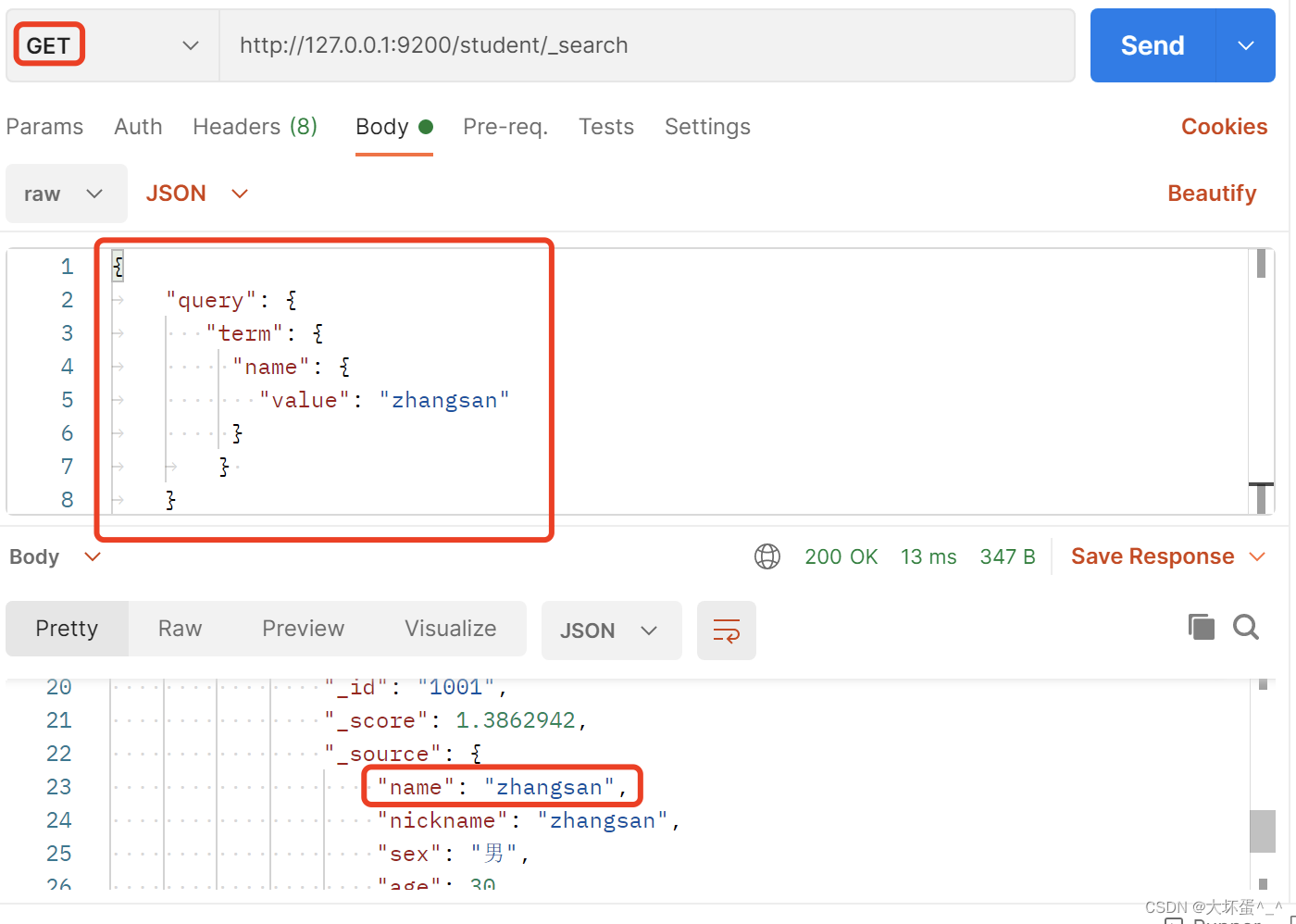Open the raw body type dropdown
The width and height of the screenshot is (1296, 924).
[66, 194]
